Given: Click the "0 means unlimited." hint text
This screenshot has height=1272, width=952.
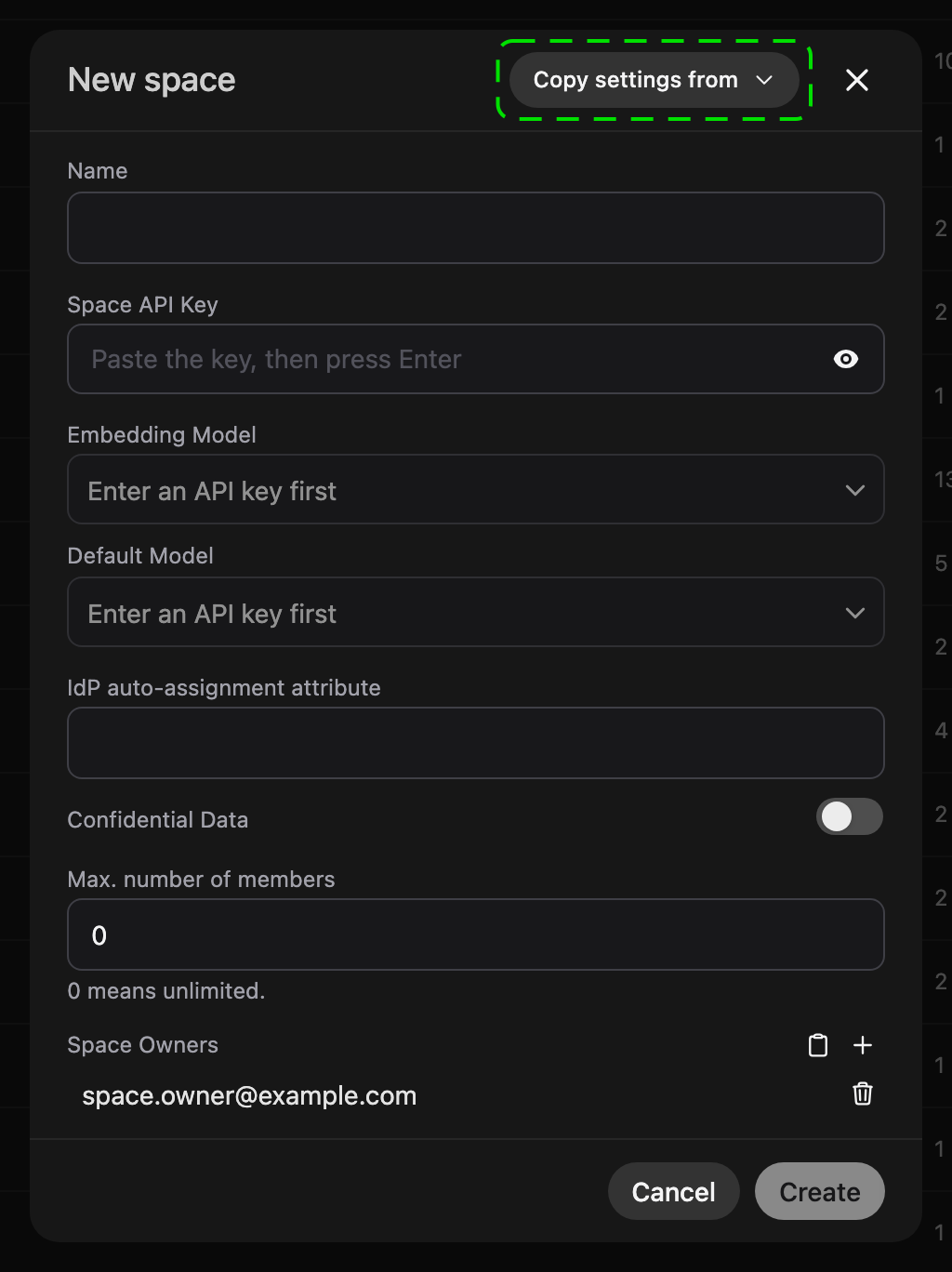Looking at the screenshot, I should coord(166,991).
